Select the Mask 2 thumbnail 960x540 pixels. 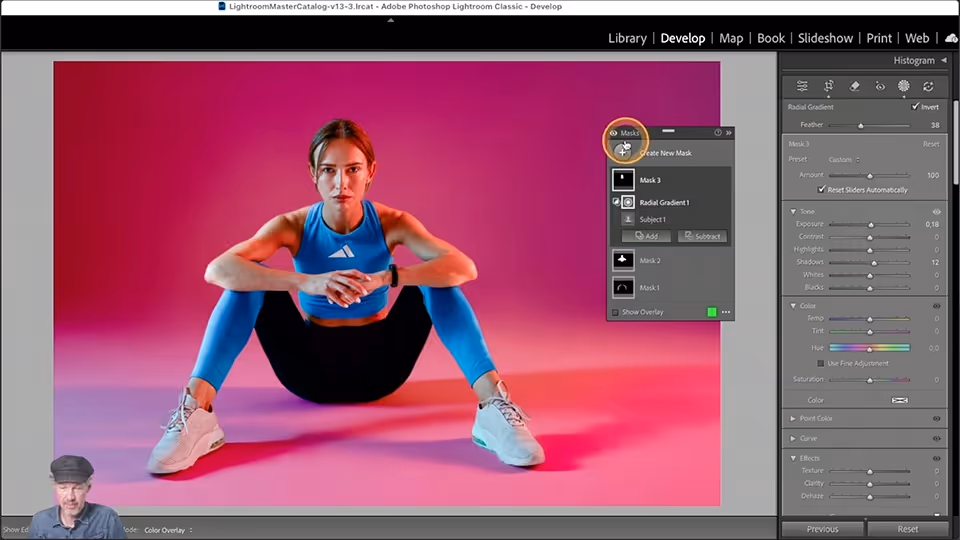tap(623, 260)
